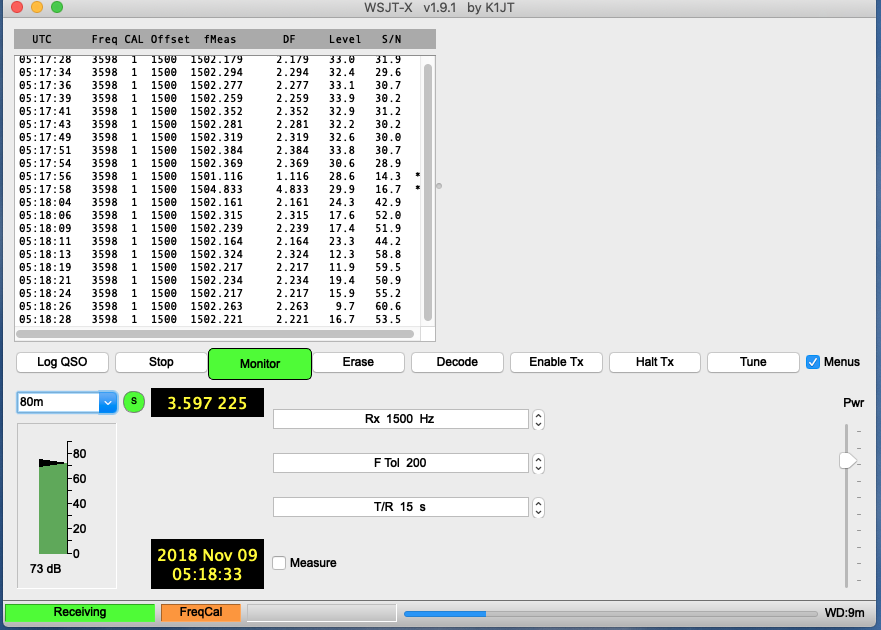Click the Pwr slider handle
This screenshot has width=881, height=630.
click(x=847, y=460)
